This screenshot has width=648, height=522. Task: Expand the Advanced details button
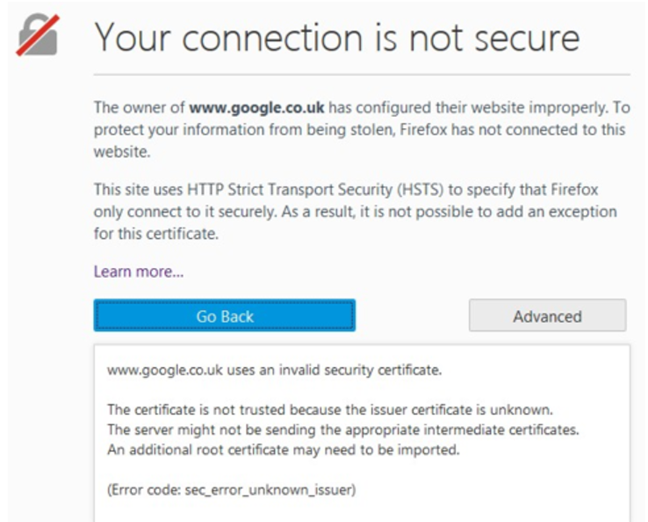(x=547, y=316)
